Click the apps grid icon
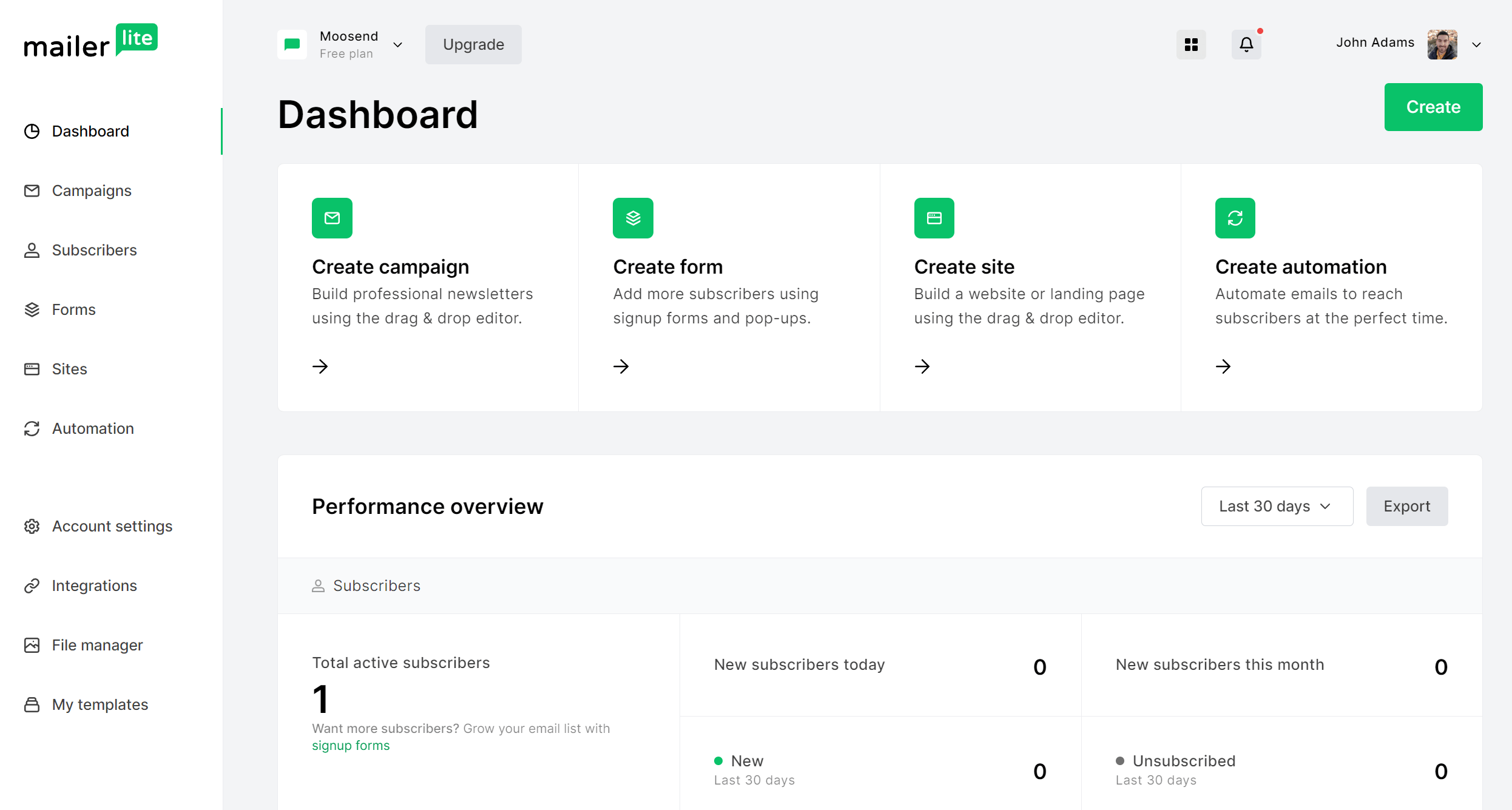1512x810 pixels. click(1192, 44)
